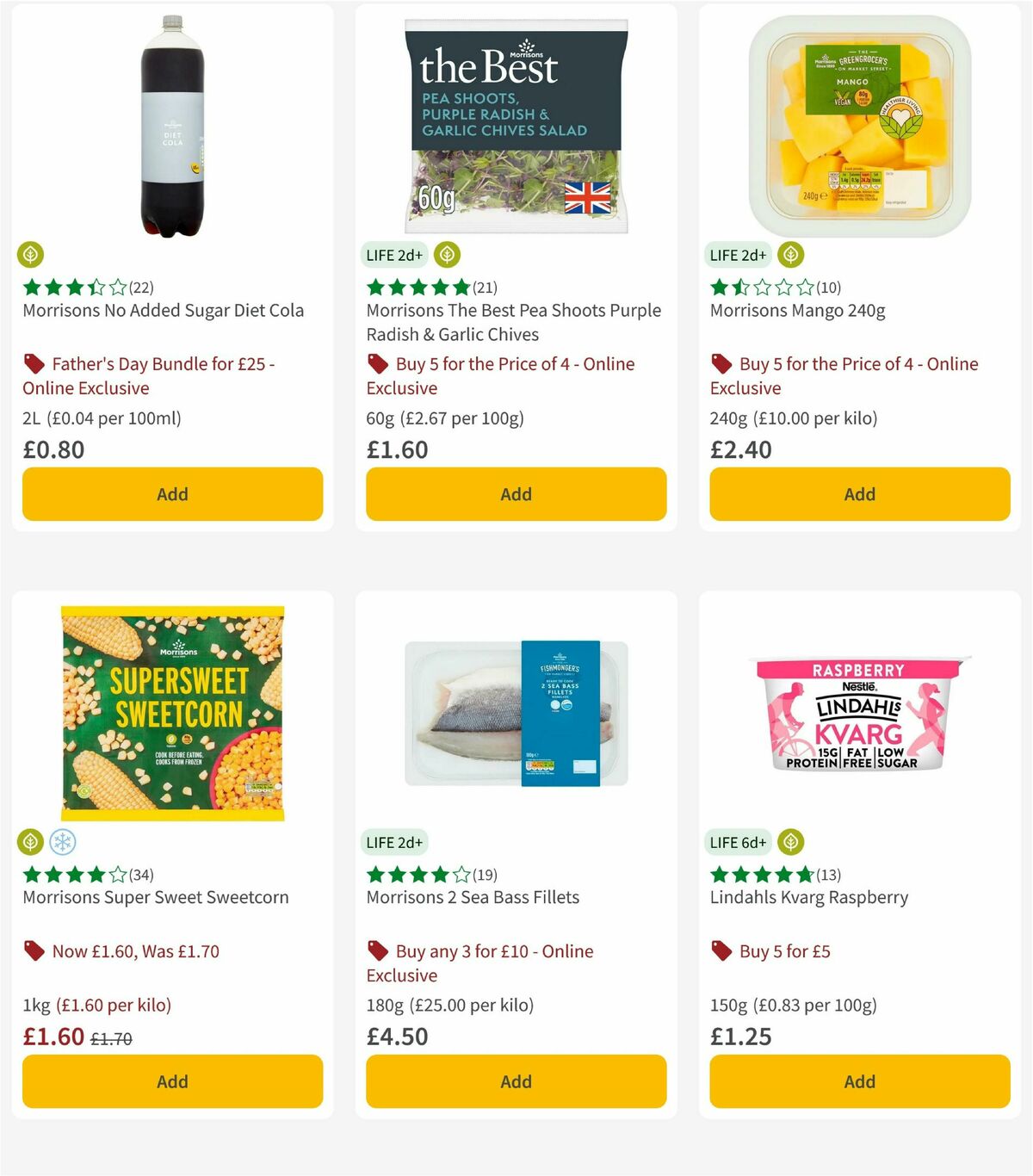Select the leaf icon beside Lindahls LIFE 6d+ badge
This screenshot has height=1176, width=1033.
click(789, 842)
